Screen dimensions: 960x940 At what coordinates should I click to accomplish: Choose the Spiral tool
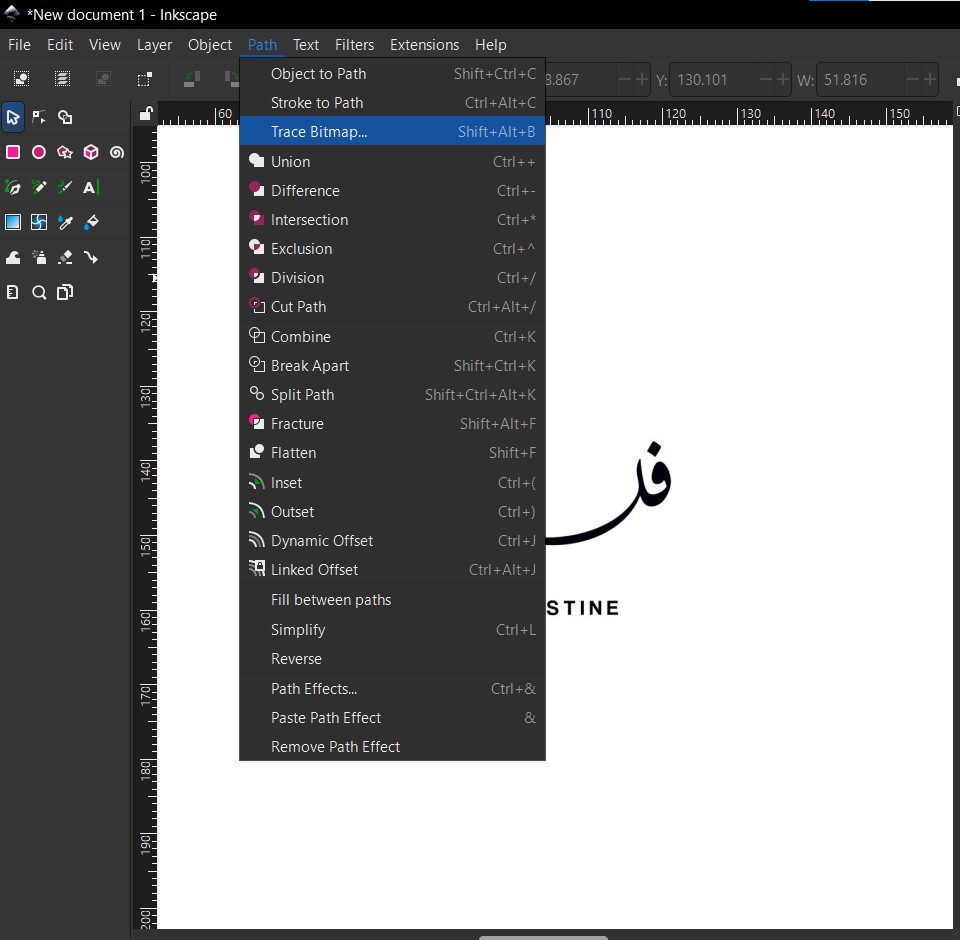tap(117, 153)
